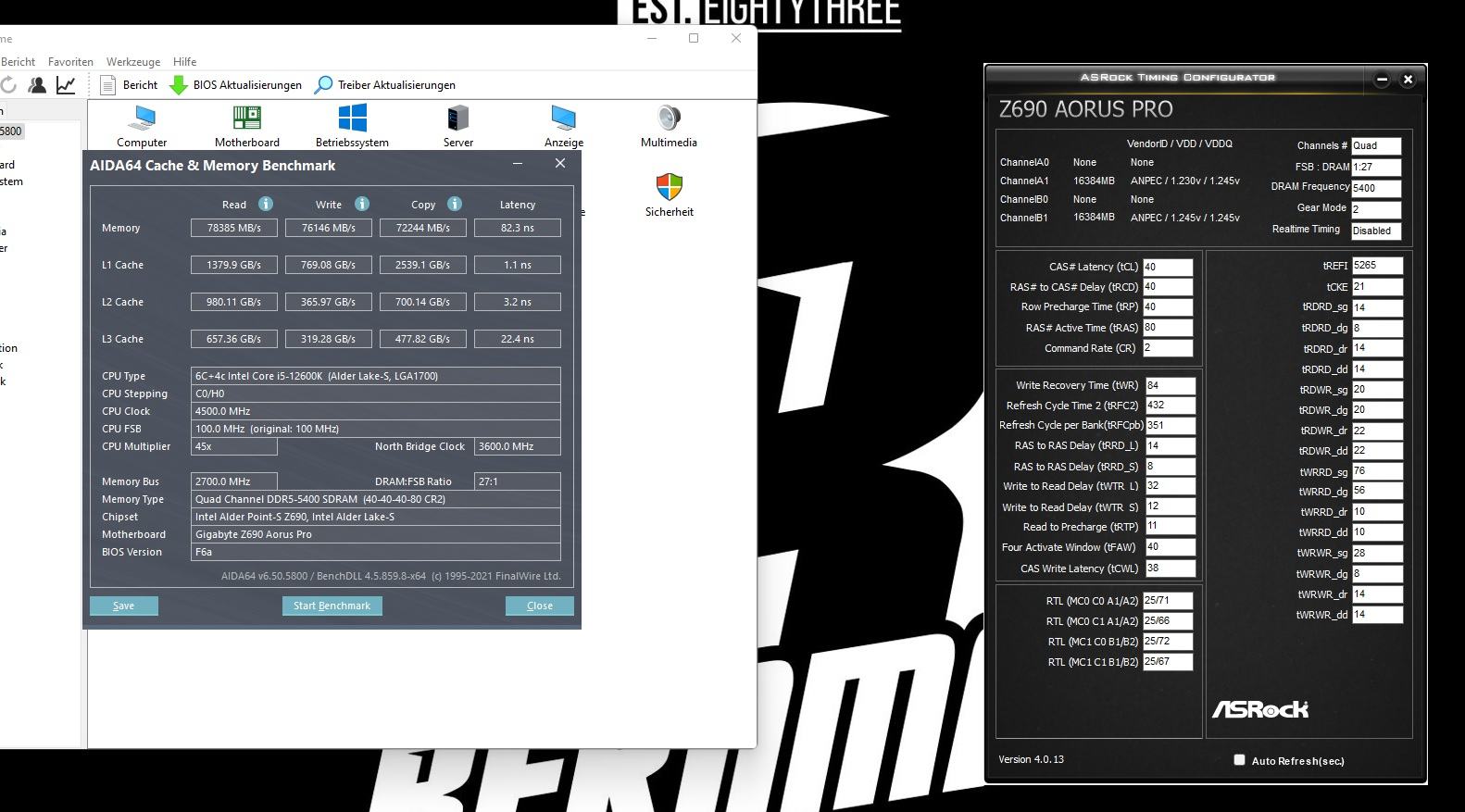Click the info icon next to Copy
1465x812 pixels.
click(455, 204)
